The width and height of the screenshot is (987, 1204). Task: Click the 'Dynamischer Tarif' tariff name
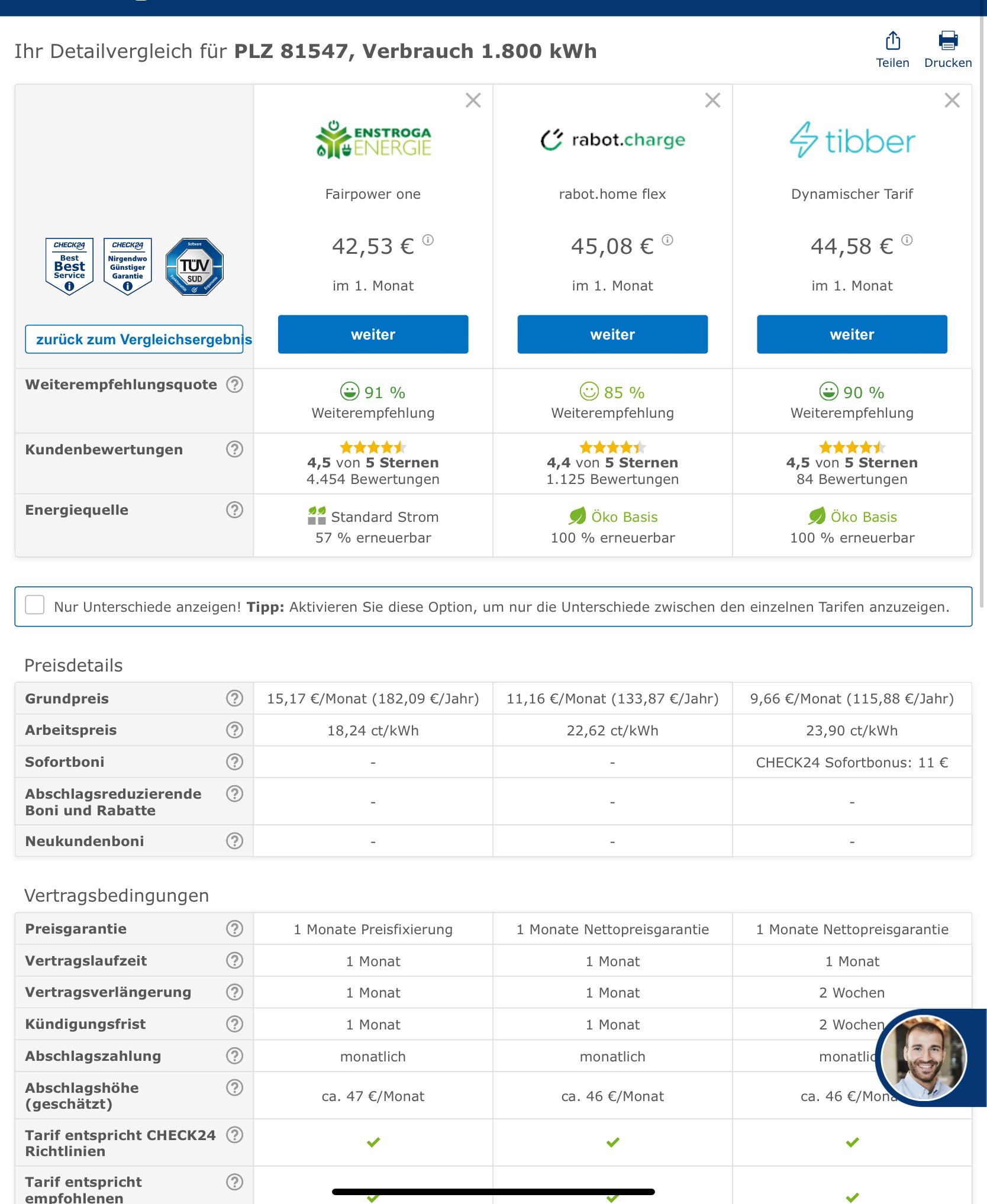[x=852, y=194]
